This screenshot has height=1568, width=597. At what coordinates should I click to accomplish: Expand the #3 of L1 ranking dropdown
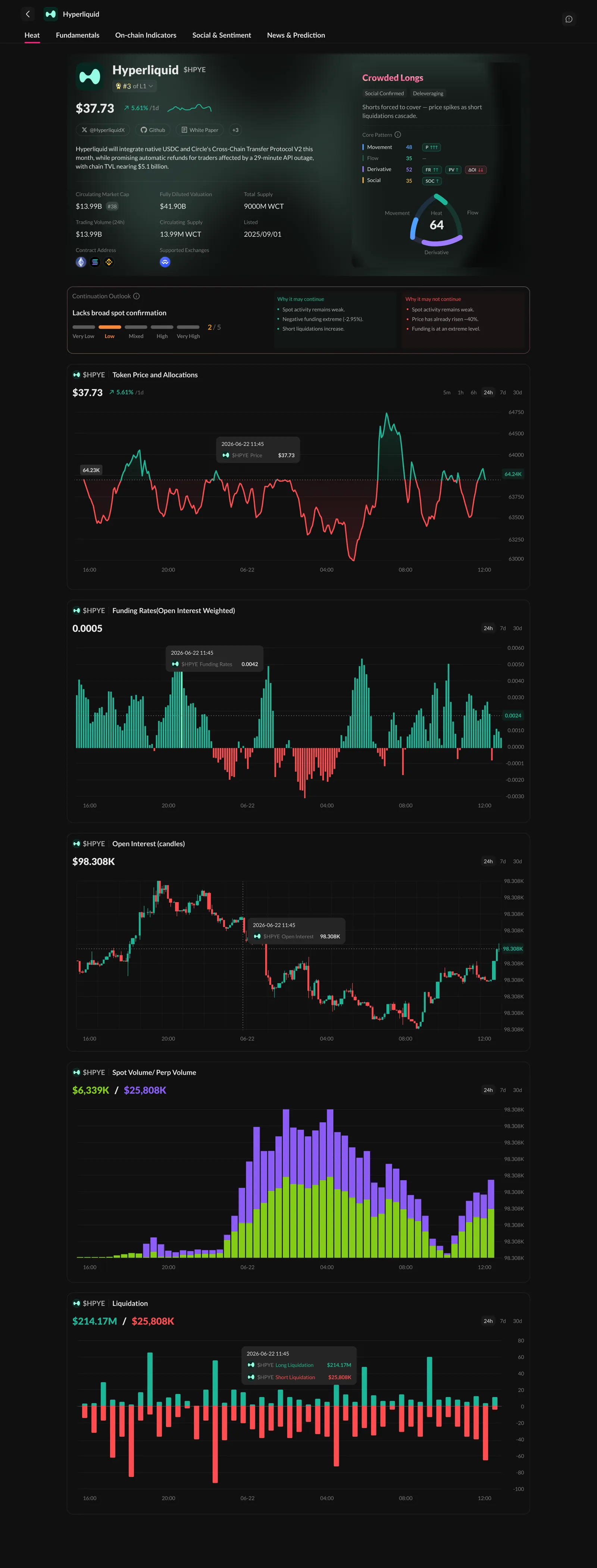point(134,87)
